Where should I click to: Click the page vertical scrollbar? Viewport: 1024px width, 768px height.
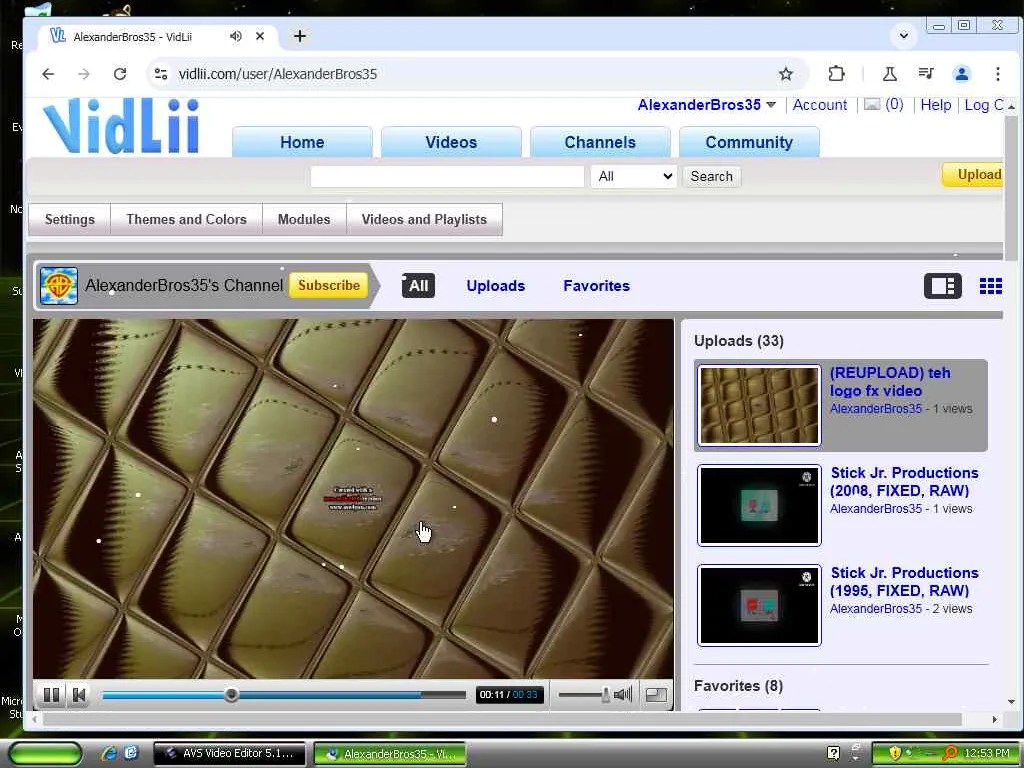(1011, 189)
